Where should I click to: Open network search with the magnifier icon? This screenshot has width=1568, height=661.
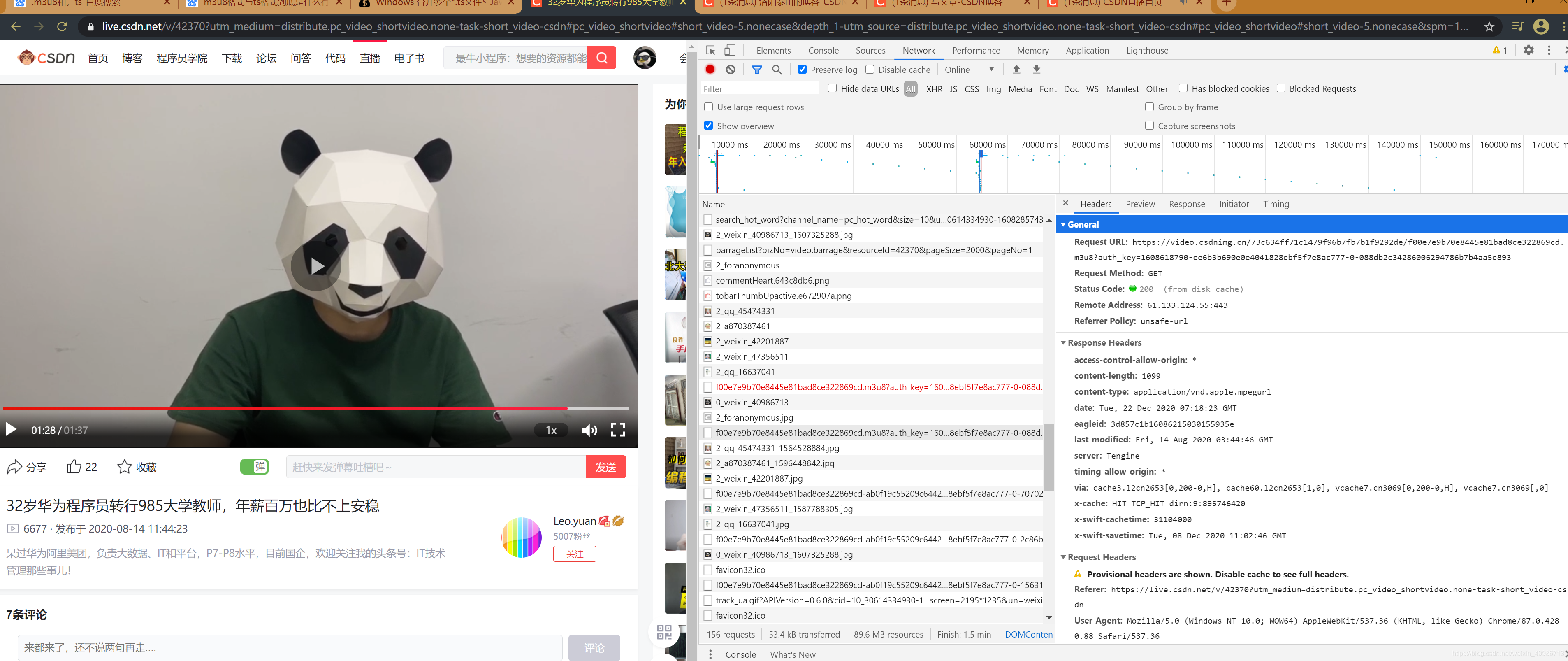pos(777,70)
